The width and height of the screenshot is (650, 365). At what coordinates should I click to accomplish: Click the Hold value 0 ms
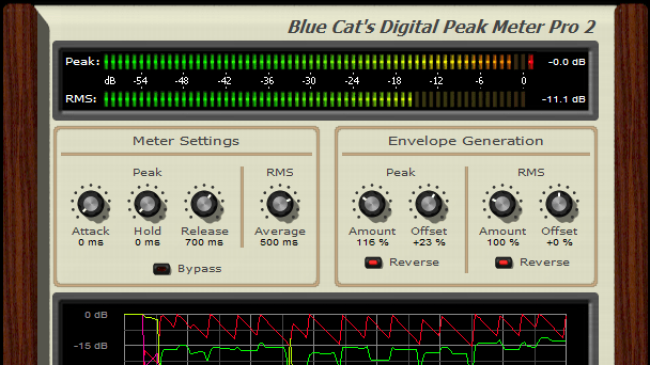(147, 242)
